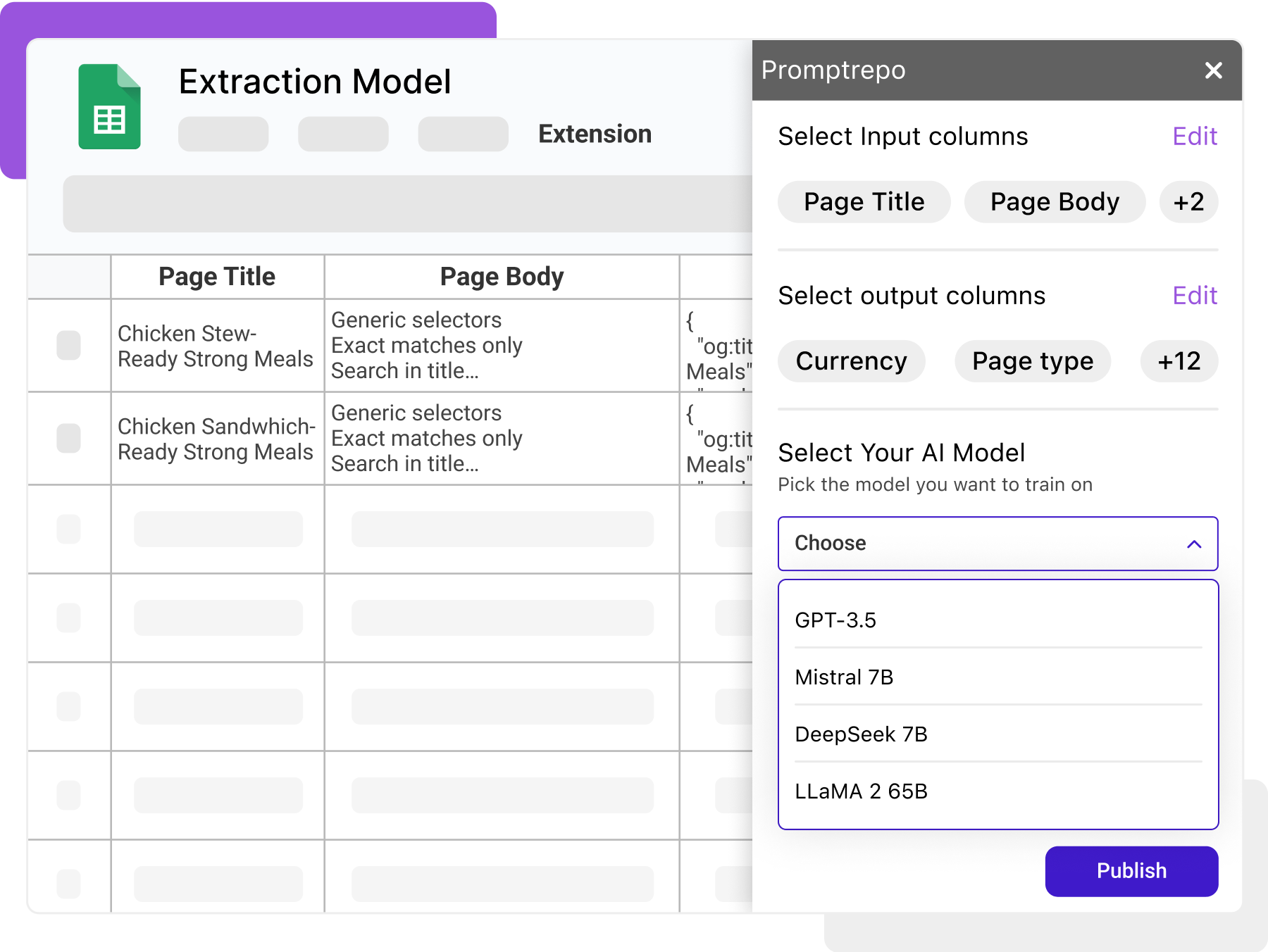Open the Extension menu
The height and width of the screenshot is (952, 1268).
pos(595,134)
